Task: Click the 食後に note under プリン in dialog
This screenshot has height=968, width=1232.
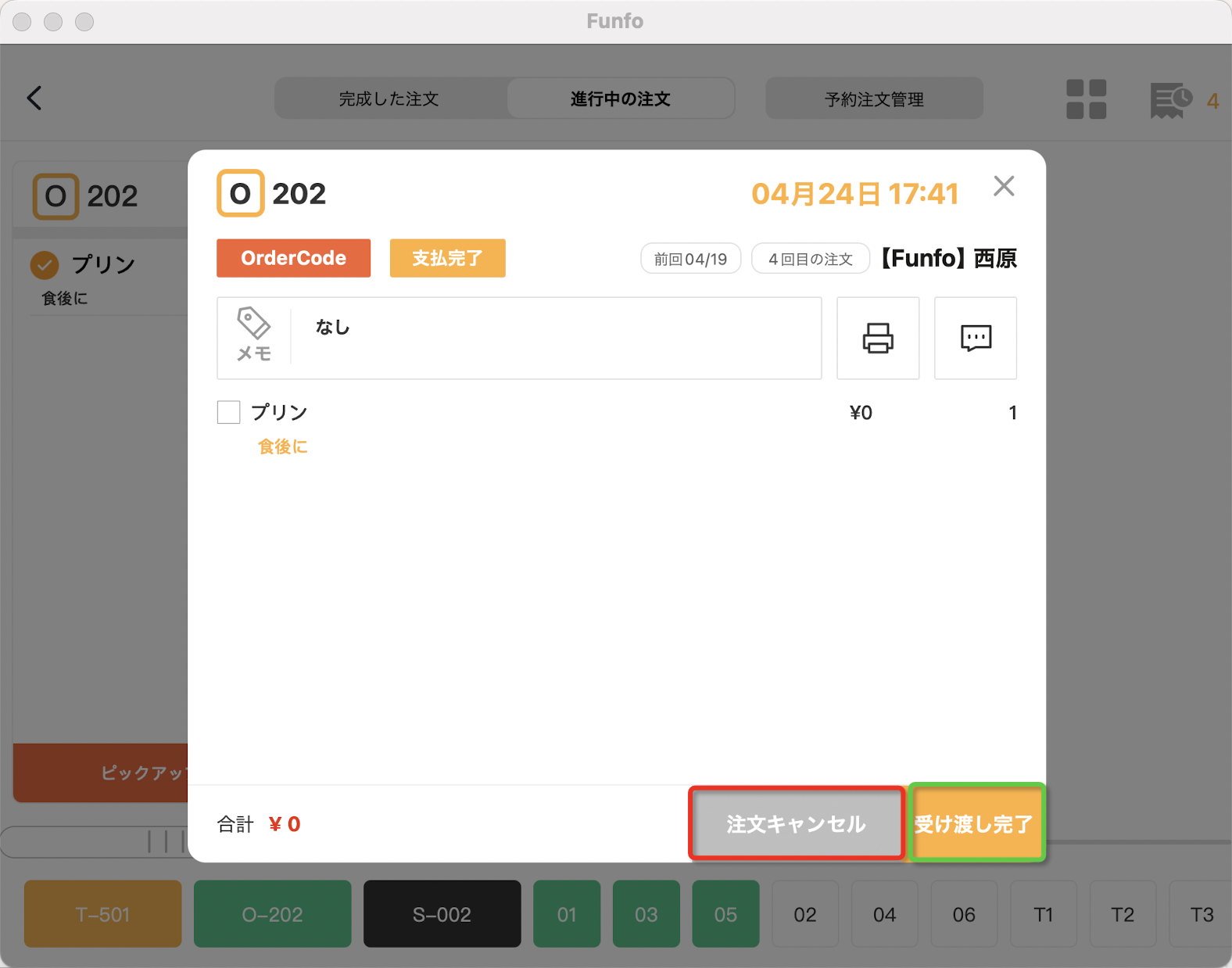Action: [x=283, y=446]
